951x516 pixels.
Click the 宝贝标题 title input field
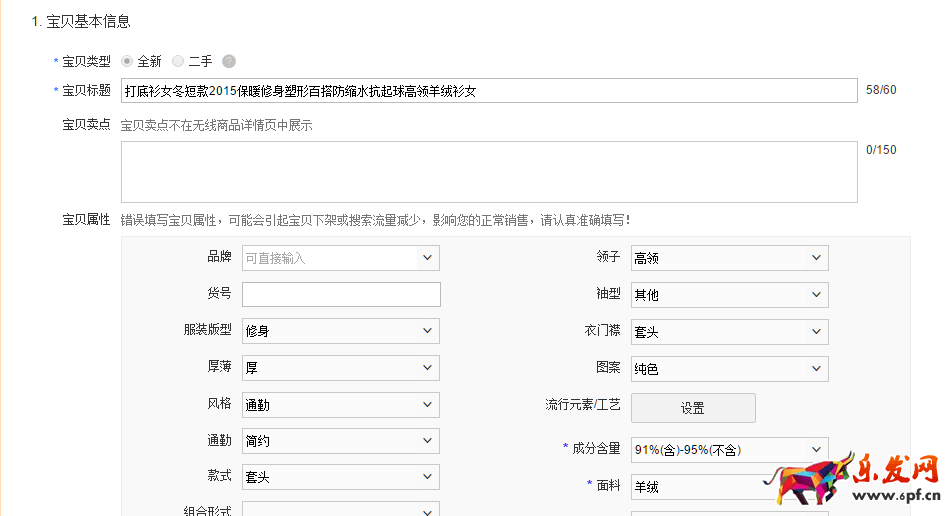pos(488,91)
